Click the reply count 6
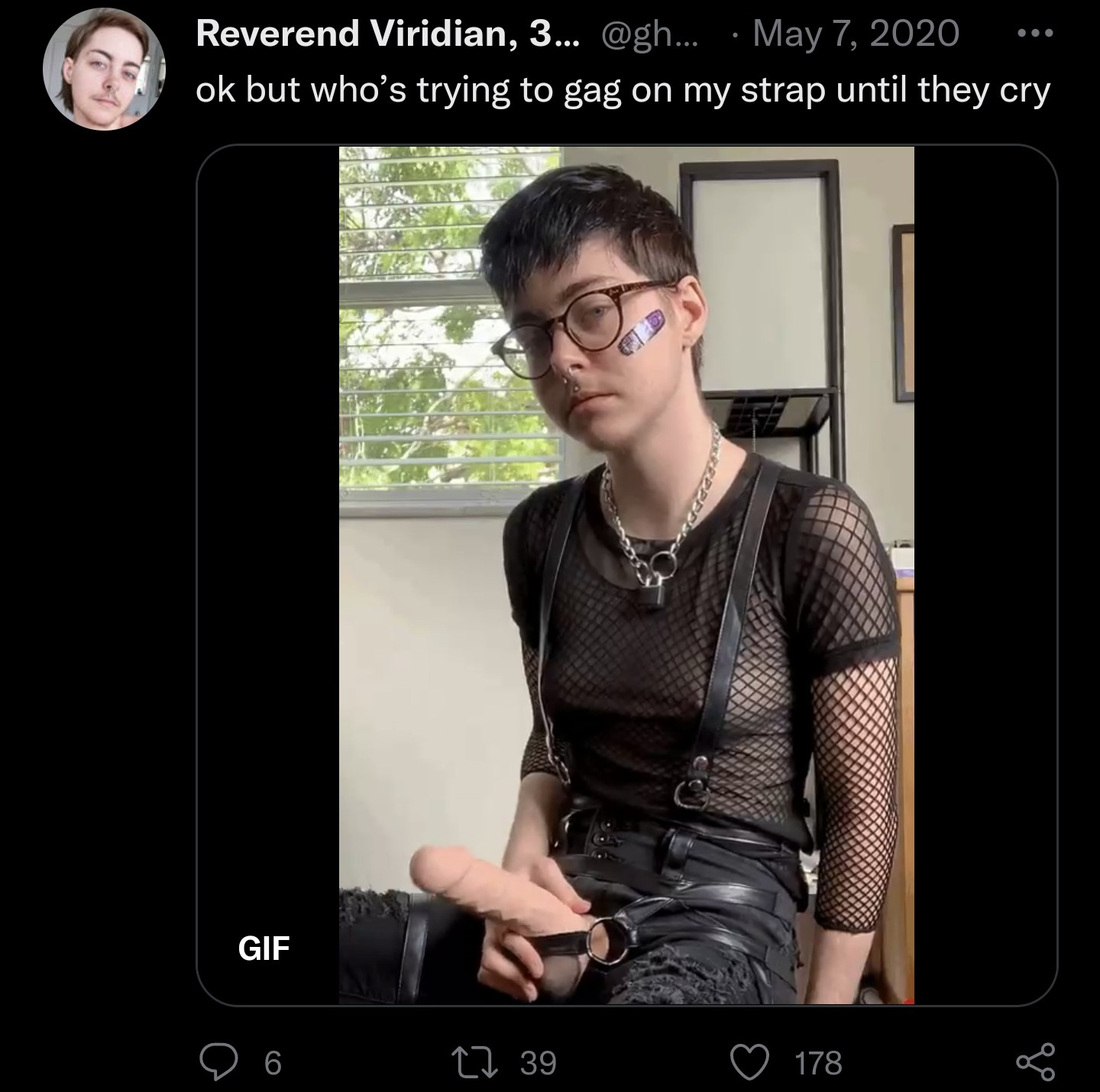The height and width of the screenshot is (1092, 1100). click(273, 1063)
